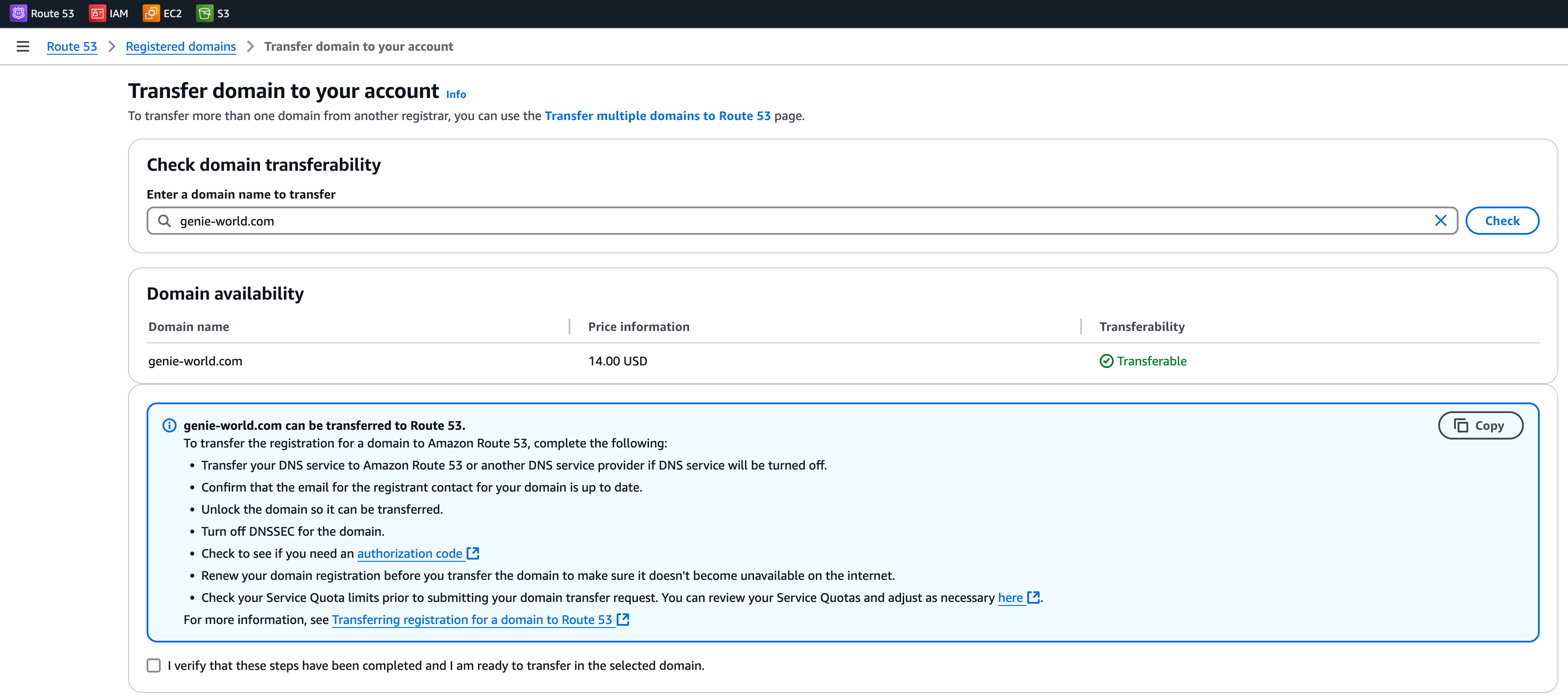The image size is (1568, 699).
Task: Click the Route 53 breadcrumb link
Action: (x=72, y=47)
